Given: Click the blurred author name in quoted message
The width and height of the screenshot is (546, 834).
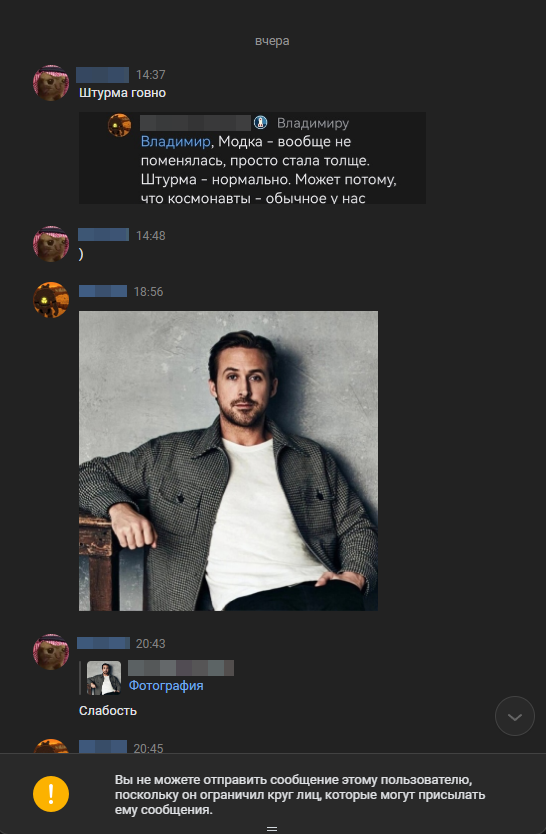Looking at the screenshot, I should (x=195, y=123).
